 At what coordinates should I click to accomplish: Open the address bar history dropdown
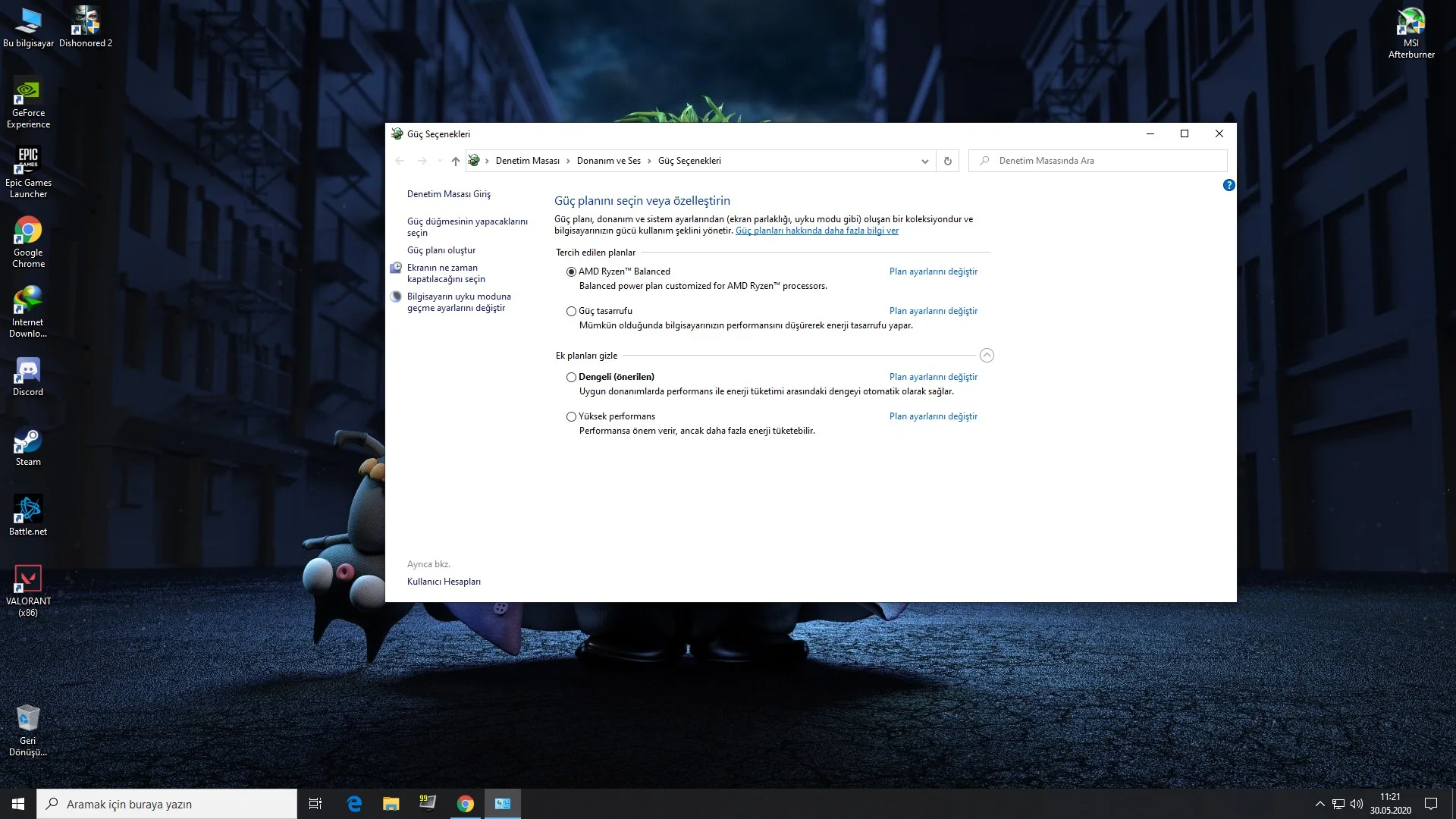tap(924, 161)
